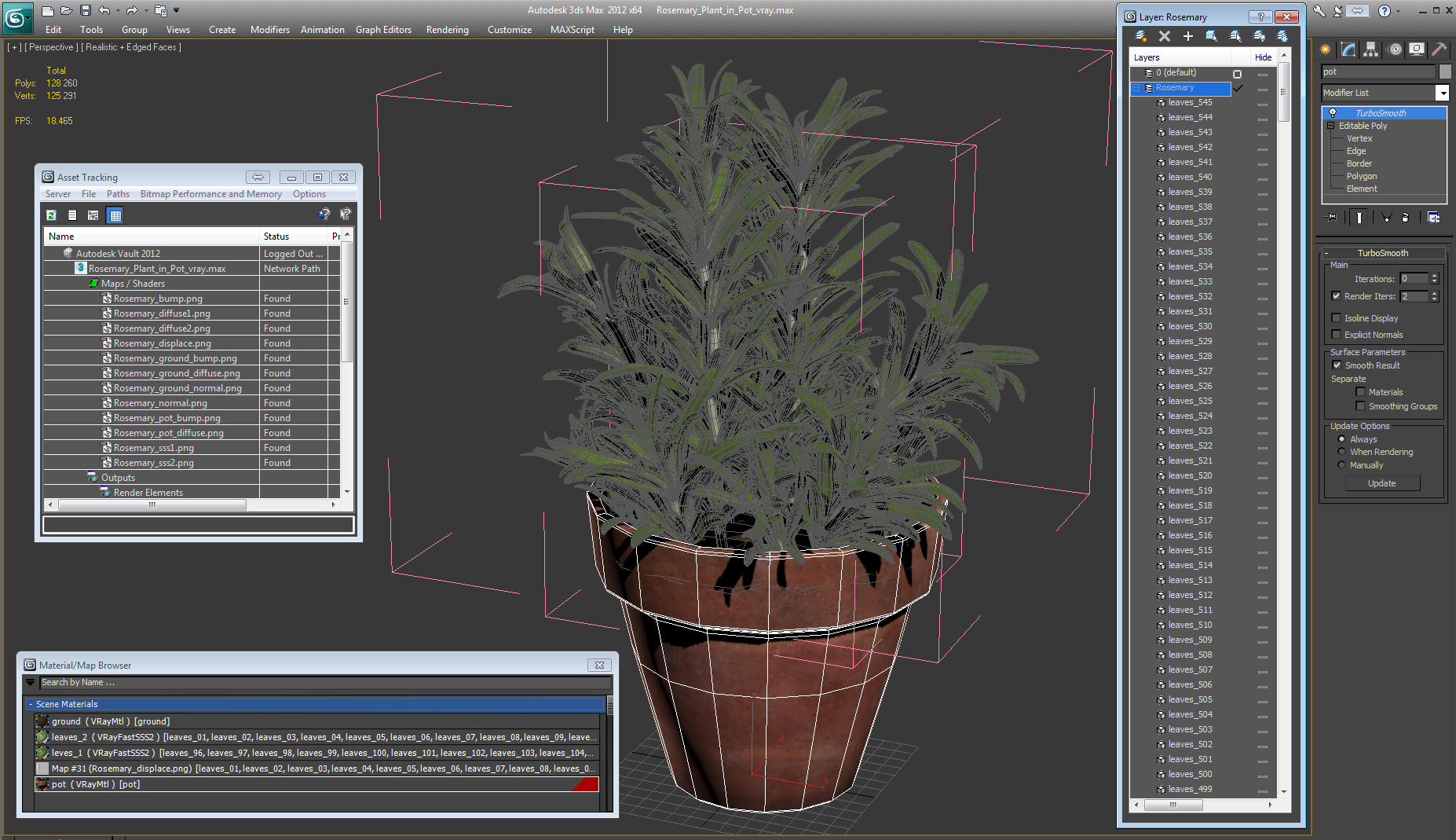1456x840 pixels.
Task: Open the Utilities hammer panel tab
Action: click(x=1439, y=50)
